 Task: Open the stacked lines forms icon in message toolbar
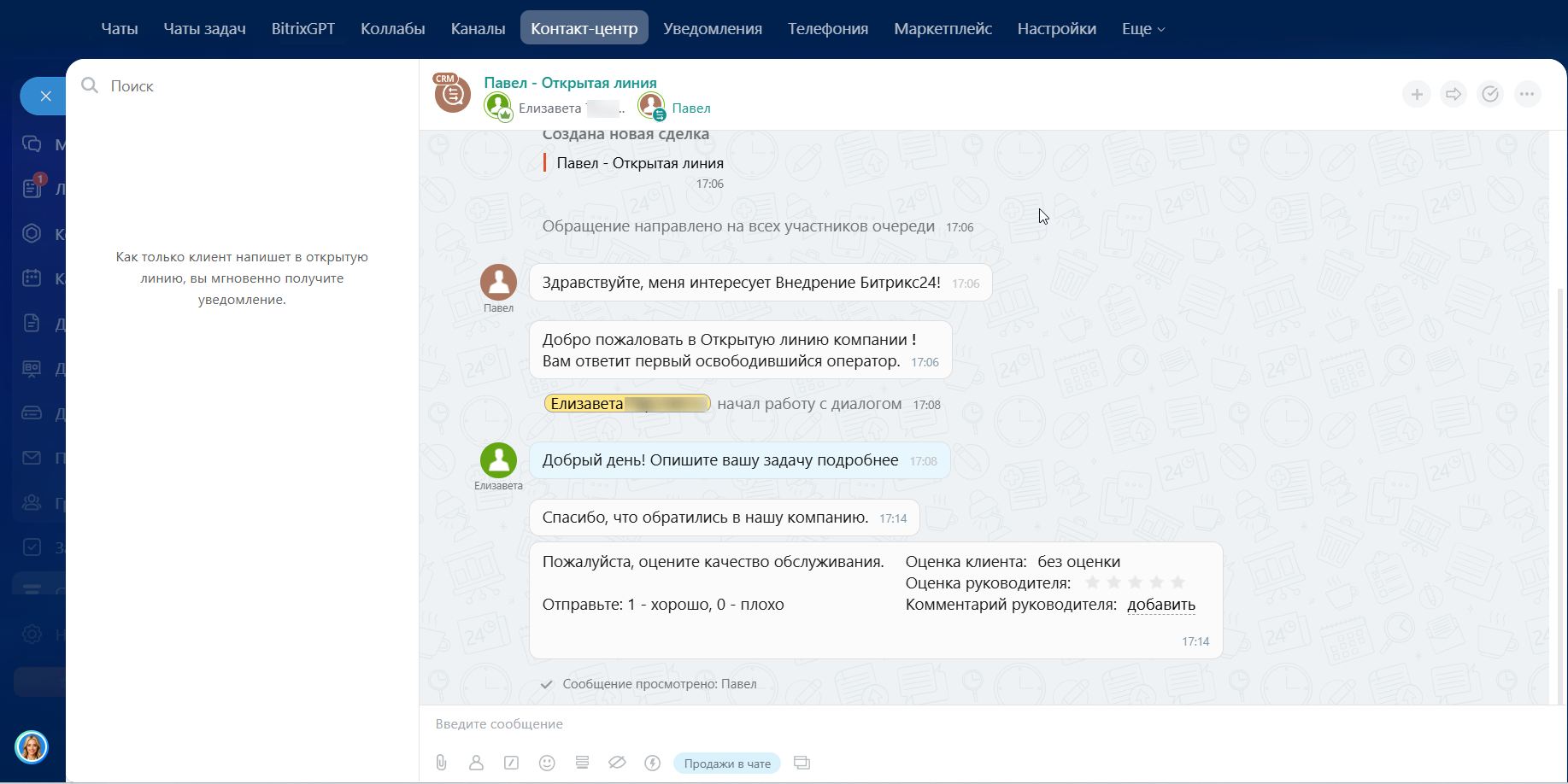click(582, 763)
